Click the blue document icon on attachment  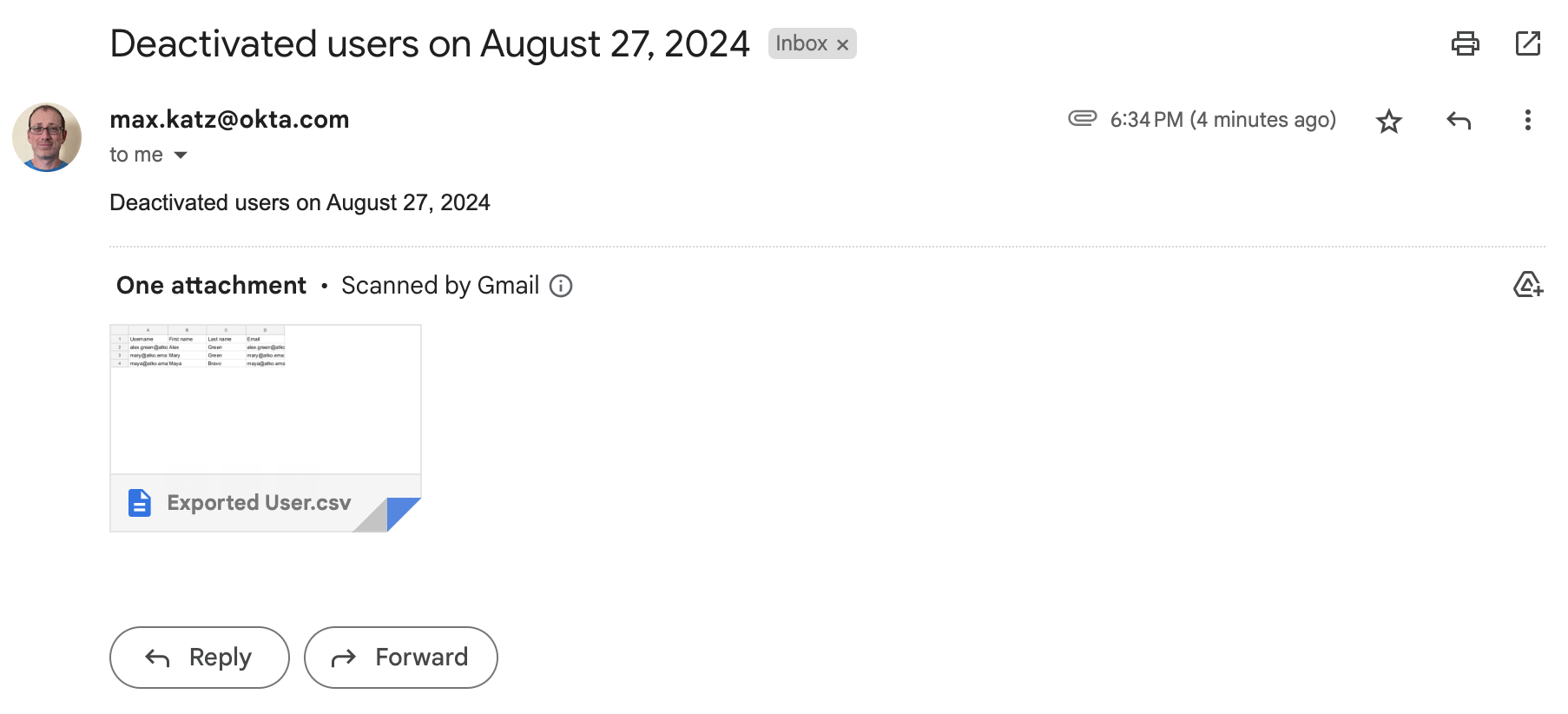point(140,503)
